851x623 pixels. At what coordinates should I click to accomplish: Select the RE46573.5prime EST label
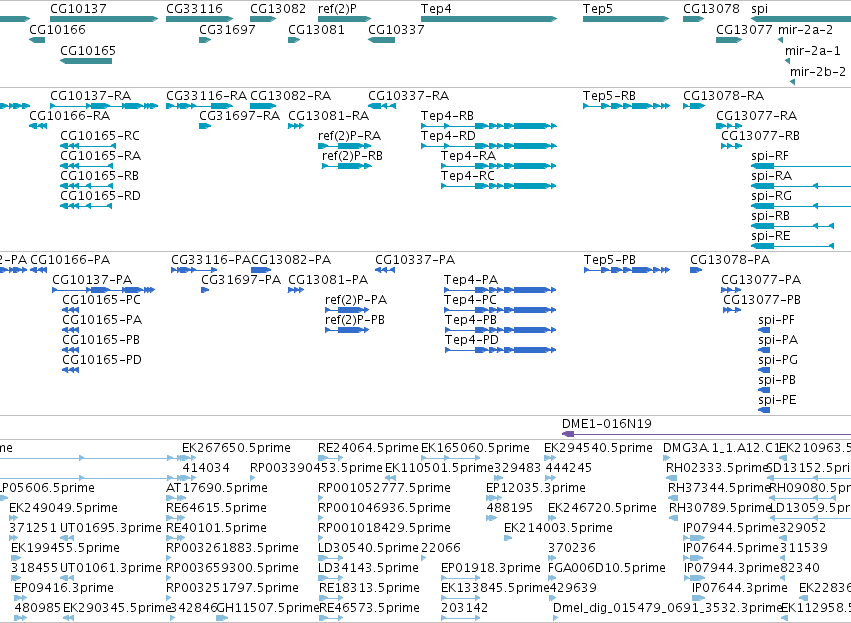tap(370, 607)
